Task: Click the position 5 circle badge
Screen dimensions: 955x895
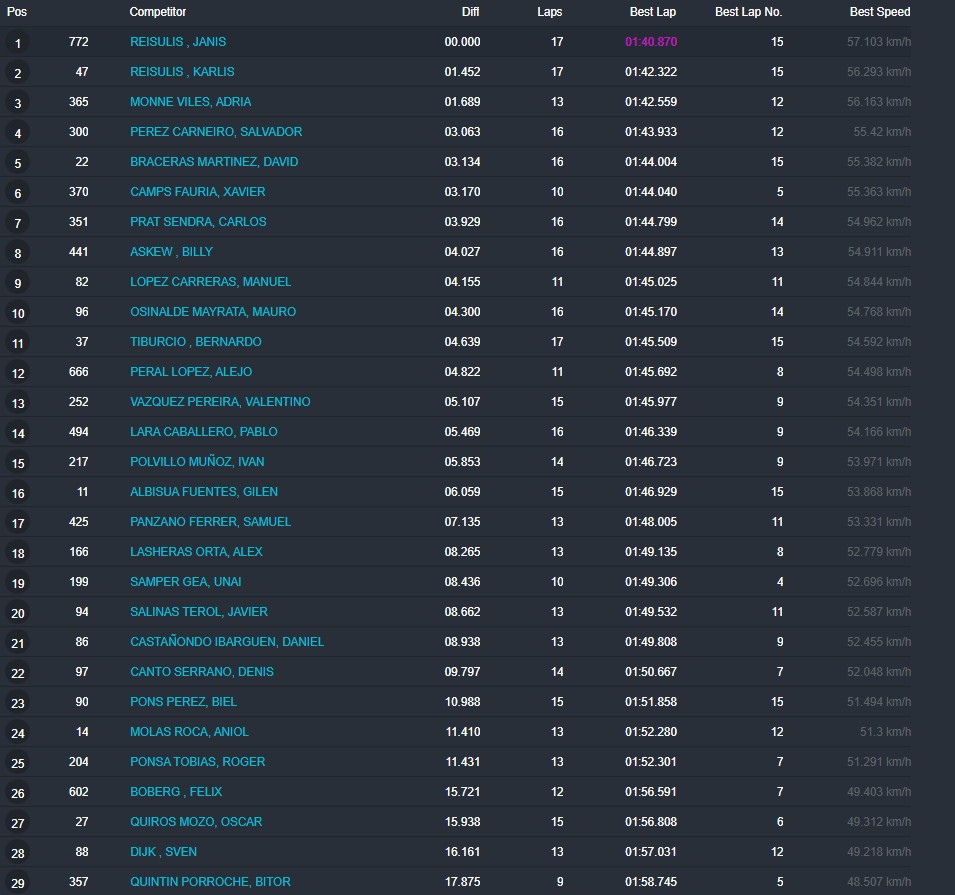Action: [x=17, y=163]
